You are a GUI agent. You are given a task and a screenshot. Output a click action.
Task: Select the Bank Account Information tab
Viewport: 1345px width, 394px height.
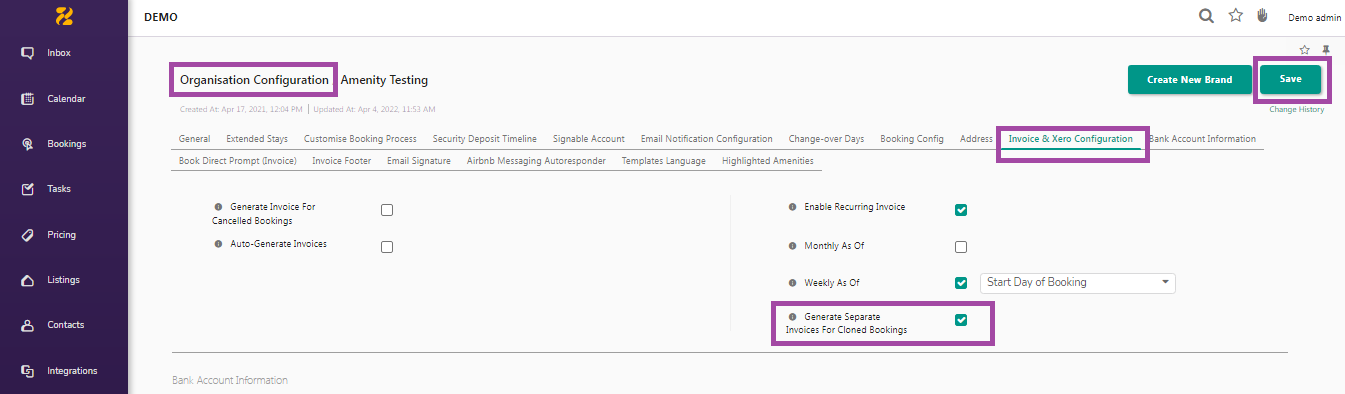pos(1202,139)
